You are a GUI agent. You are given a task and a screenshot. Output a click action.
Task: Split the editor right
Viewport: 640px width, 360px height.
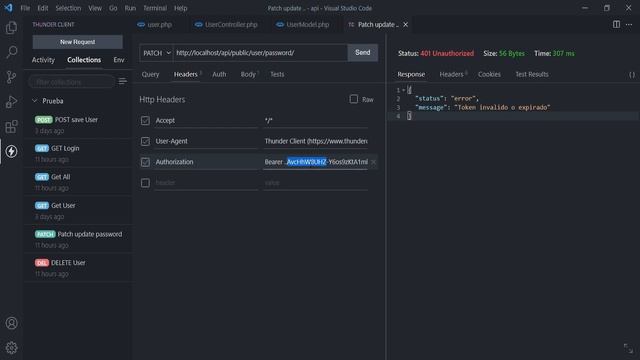[x=616, y=24]
